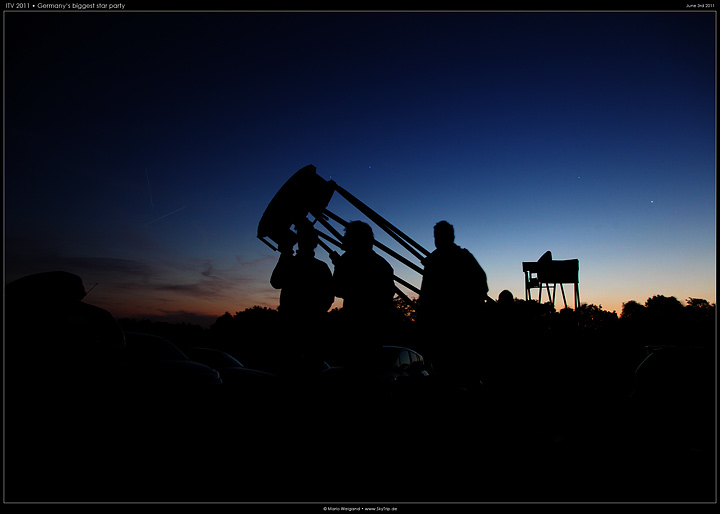720x514 pixels.
Task: Click the faint contrail in left sky
Action: tap(166, 214)
